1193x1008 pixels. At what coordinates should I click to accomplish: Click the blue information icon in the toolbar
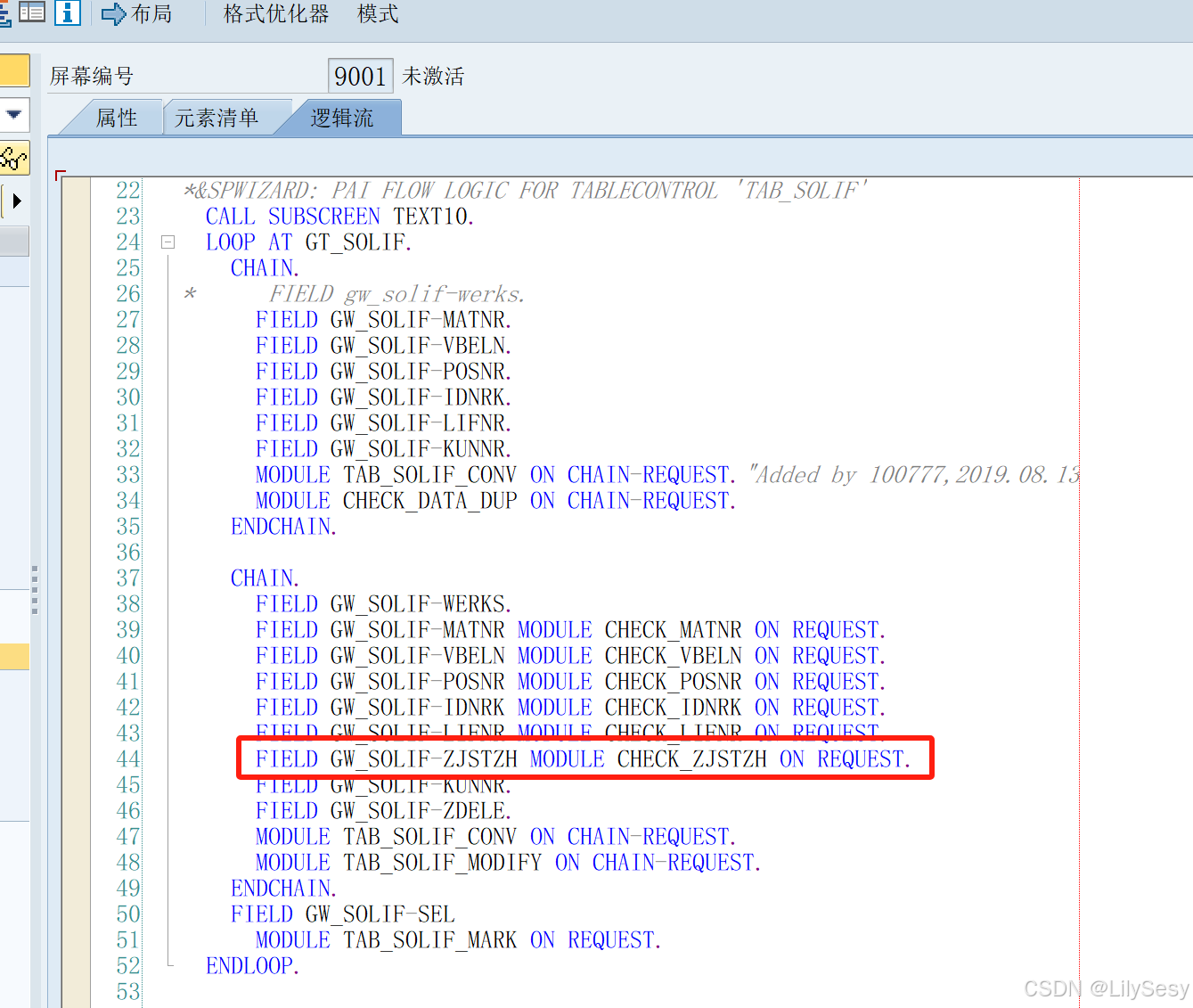(68, 12)
